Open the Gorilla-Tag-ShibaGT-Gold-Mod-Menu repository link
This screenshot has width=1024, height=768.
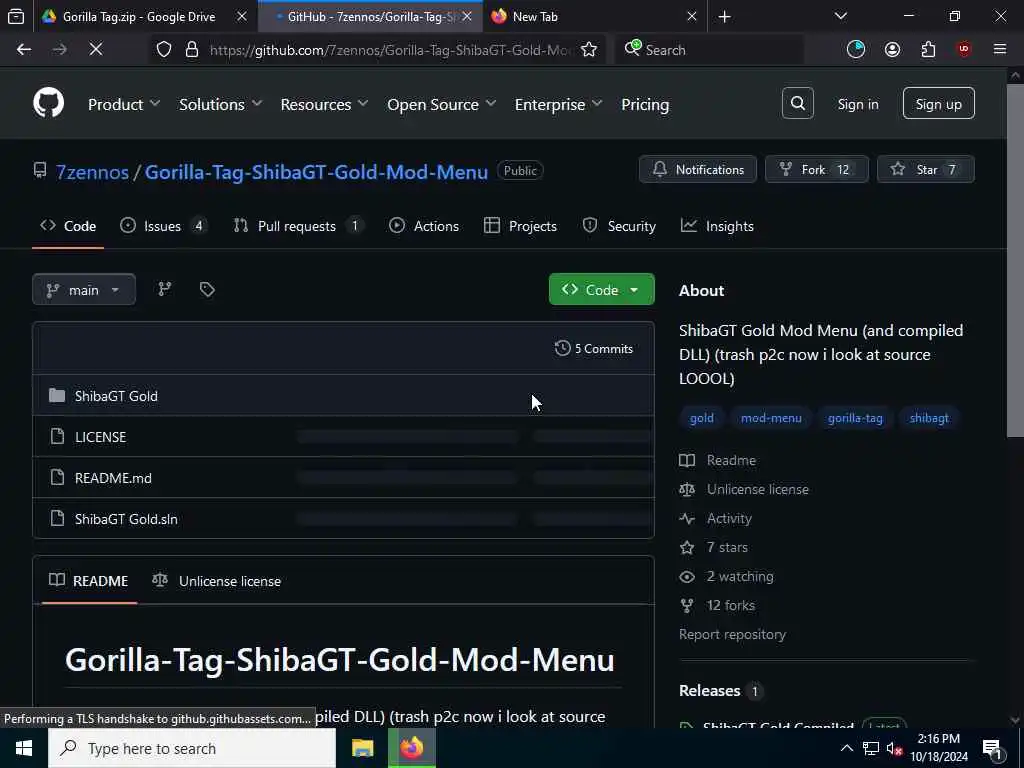(316, 172)
